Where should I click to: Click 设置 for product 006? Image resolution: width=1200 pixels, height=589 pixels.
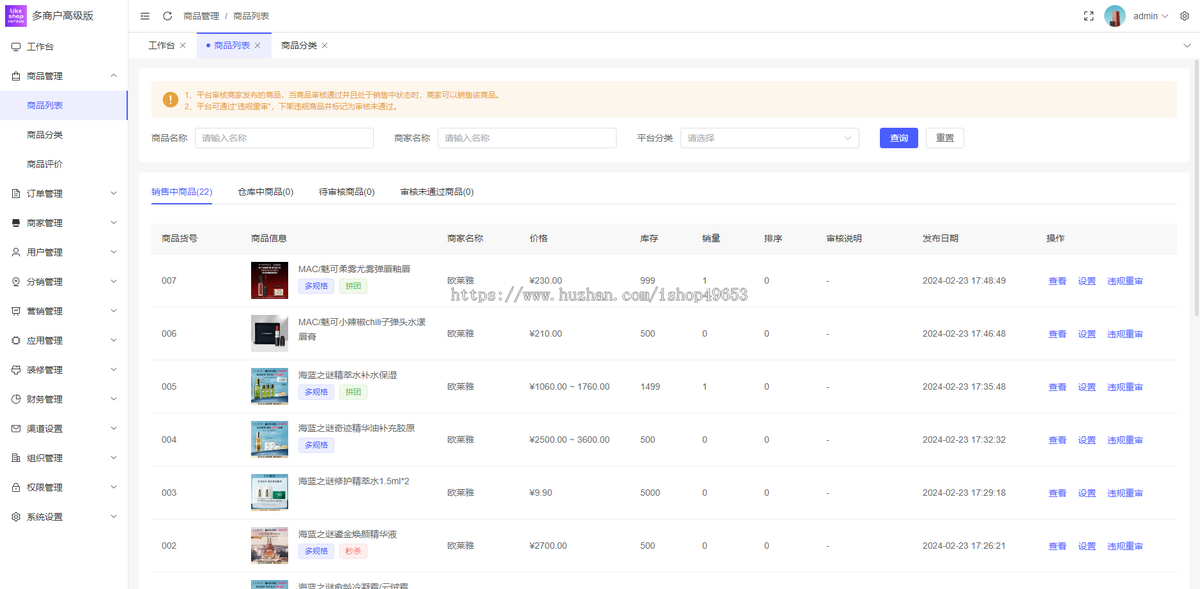click(1087, 334)
